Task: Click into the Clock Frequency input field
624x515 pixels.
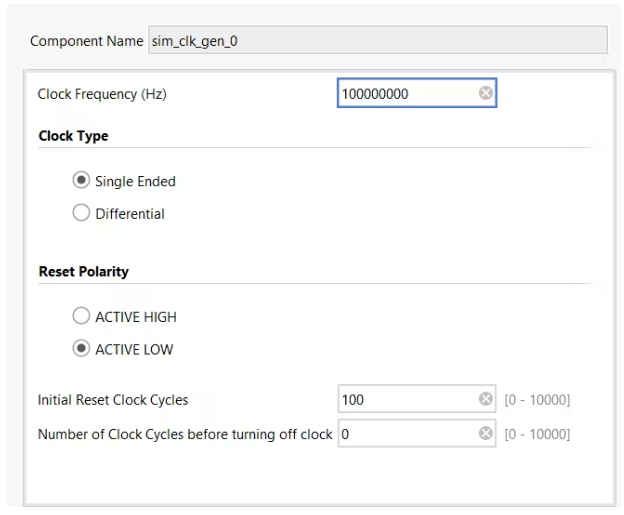Action: click(405, 93)
